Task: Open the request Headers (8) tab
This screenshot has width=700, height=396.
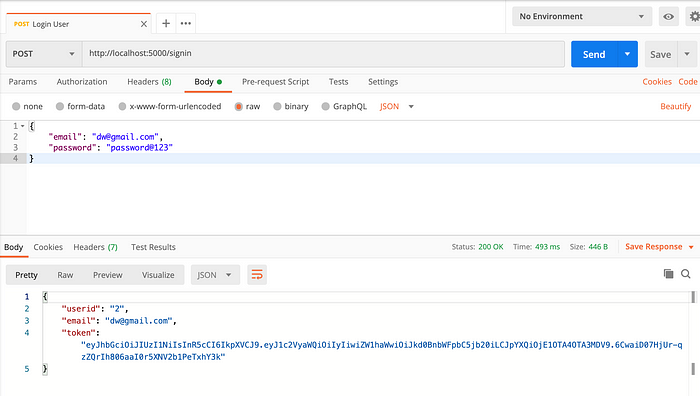Action: (149, 82)
